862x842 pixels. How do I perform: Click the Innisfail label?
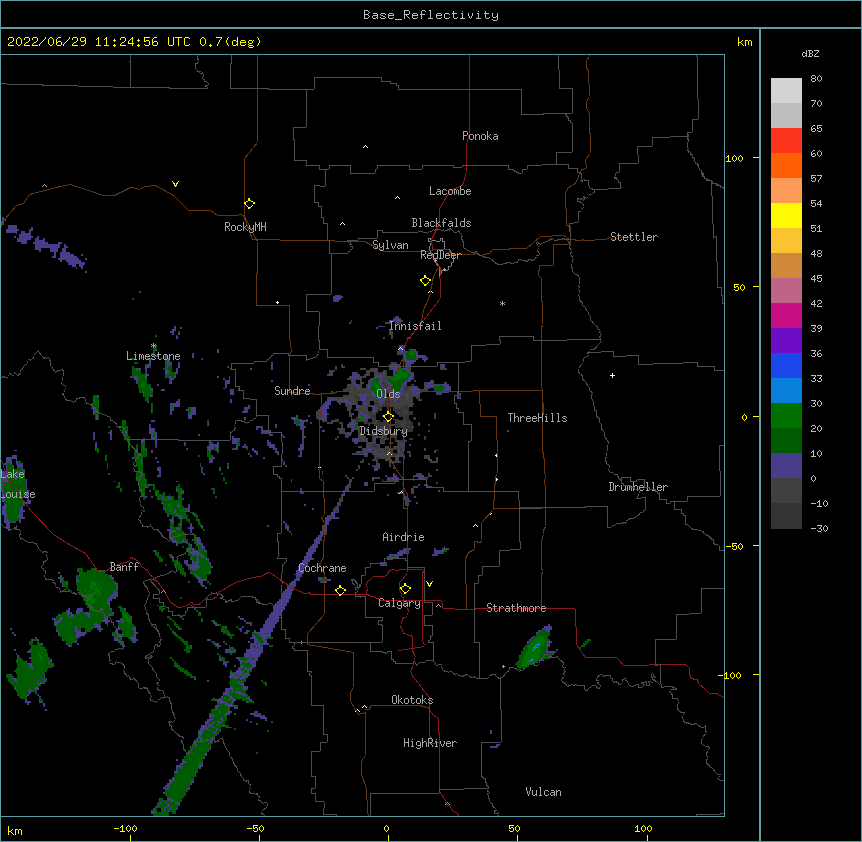(415, 326)
